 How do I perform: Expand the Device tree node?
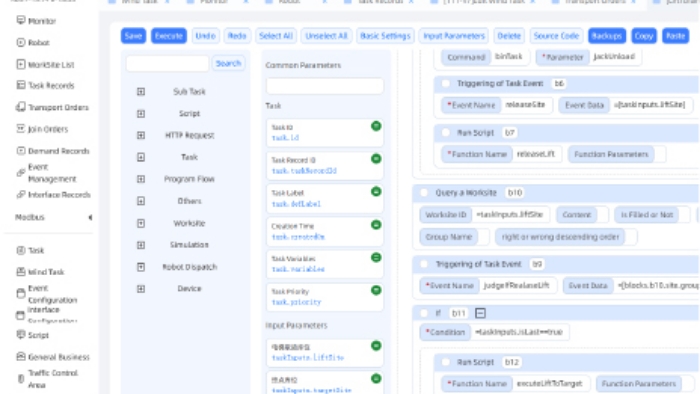(141, 289)
